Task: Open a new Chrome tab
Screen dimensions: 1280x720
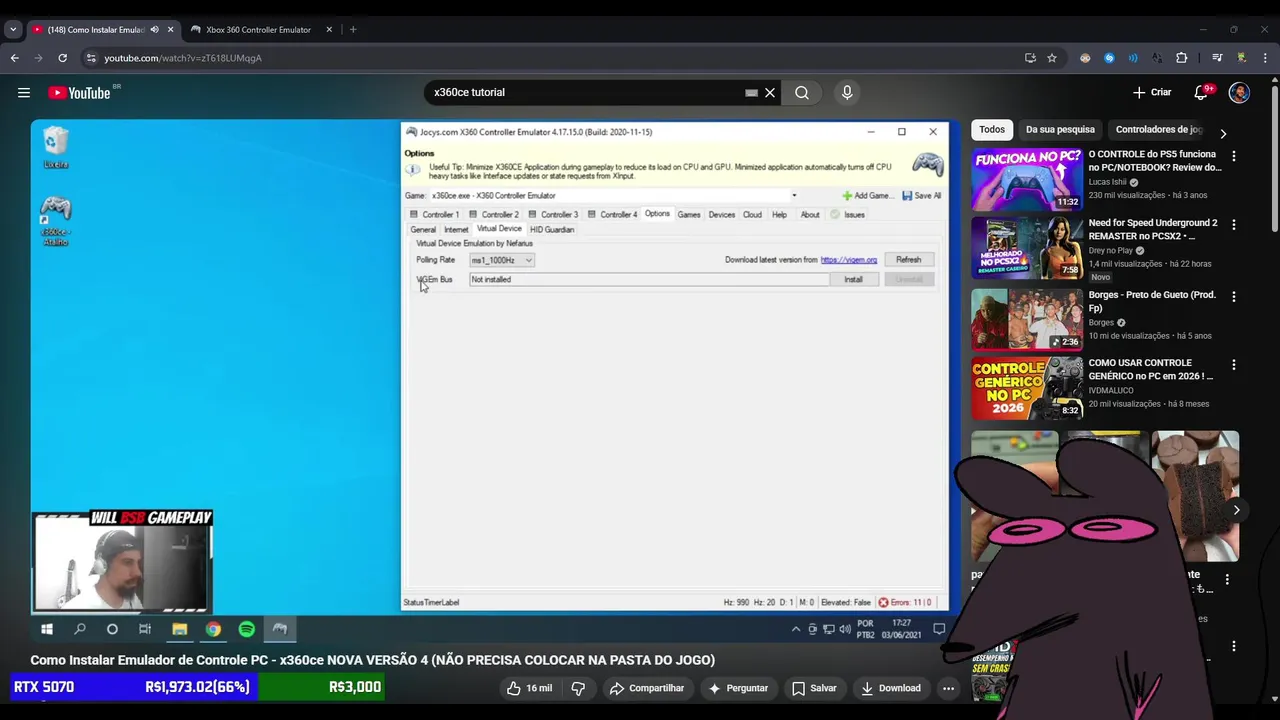Action: click(353, 30)
